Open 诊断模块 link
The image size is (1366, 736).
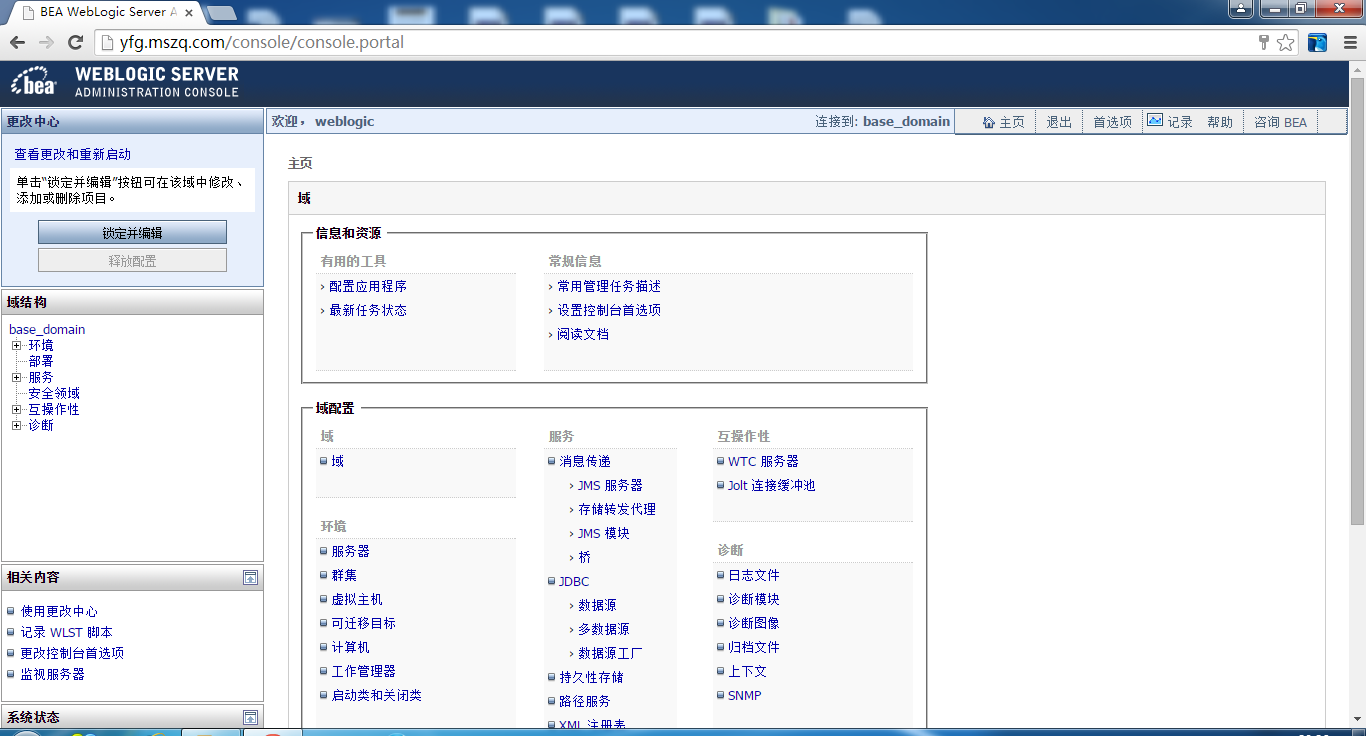coord(754,599)
